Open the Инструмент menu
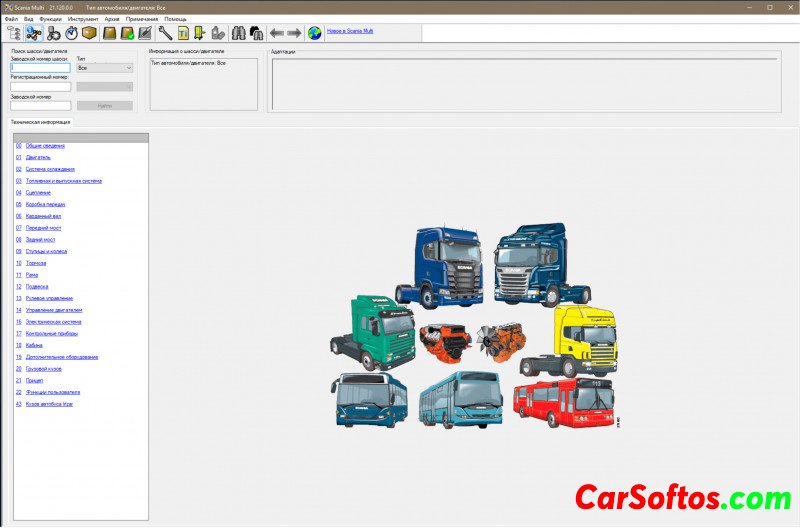The height and width of the screenshot is (528, 800). pyautogui.click(x=83, y=19)
